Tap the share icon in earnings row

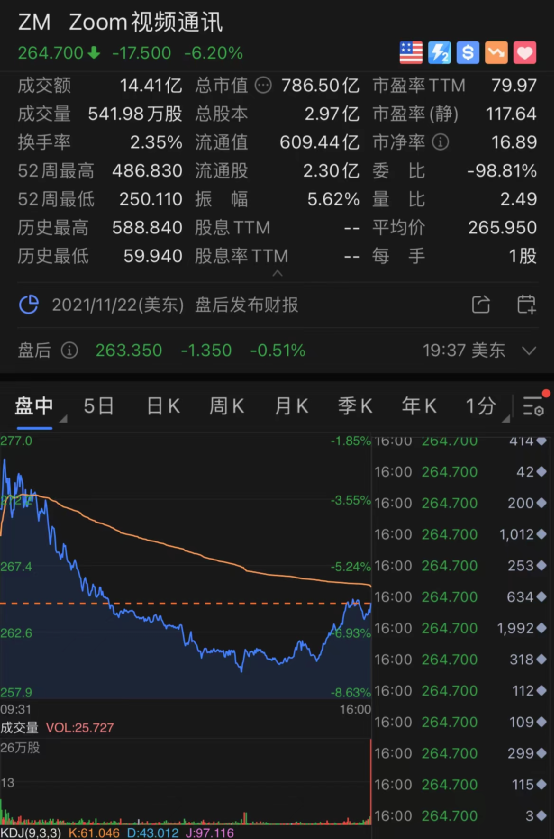pyautogui.click(x=481, y=305)
